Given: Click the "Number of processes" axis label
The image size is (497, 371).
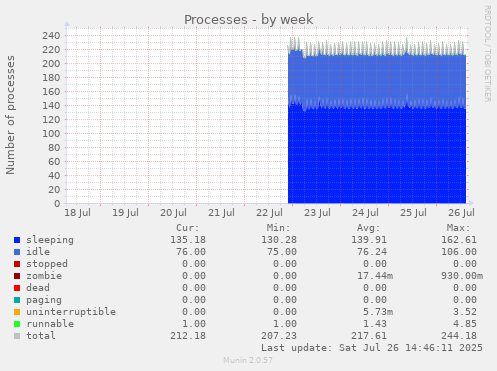Looking at the screenshot, I should pyautogui.click(x=11, y=115).
